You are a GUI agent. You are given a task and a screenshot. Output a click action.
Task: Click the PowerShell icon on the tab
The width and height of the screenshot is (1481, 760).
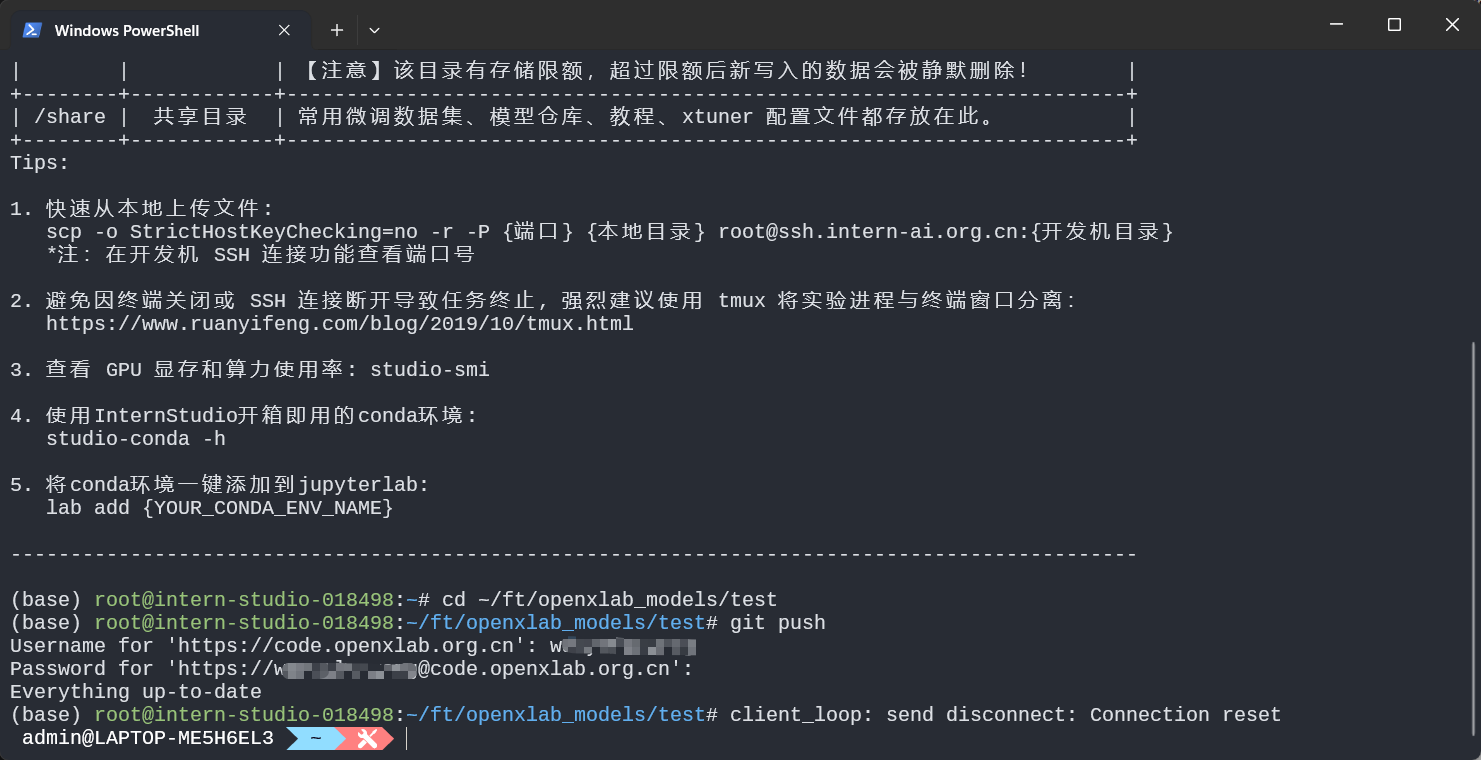point(32,30)
